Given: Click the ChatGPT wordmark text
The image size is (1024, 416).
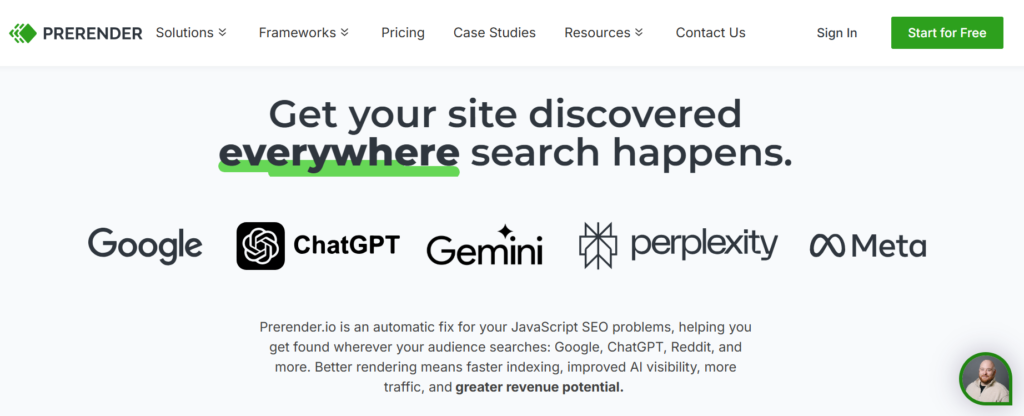Looking at the screenshot, I should pyautogui.click(x=346, y=245).
